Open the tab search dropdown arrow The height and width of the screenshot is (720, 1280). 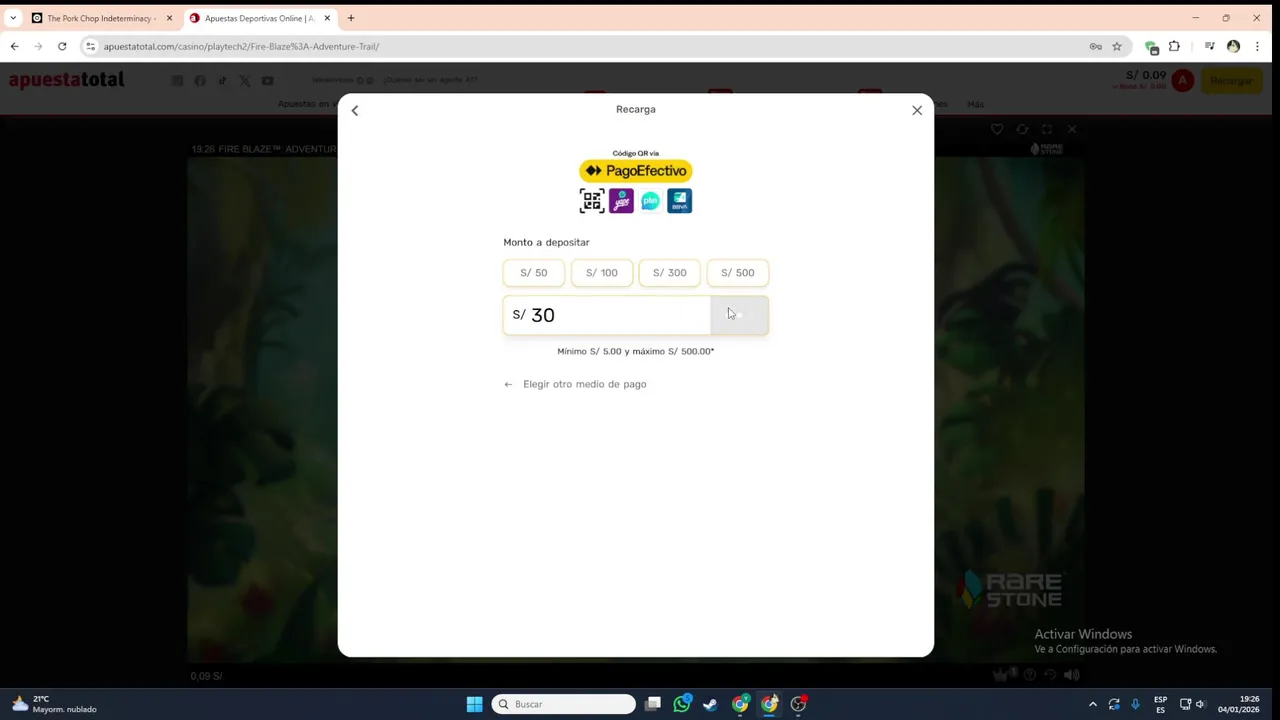point(13,18)
